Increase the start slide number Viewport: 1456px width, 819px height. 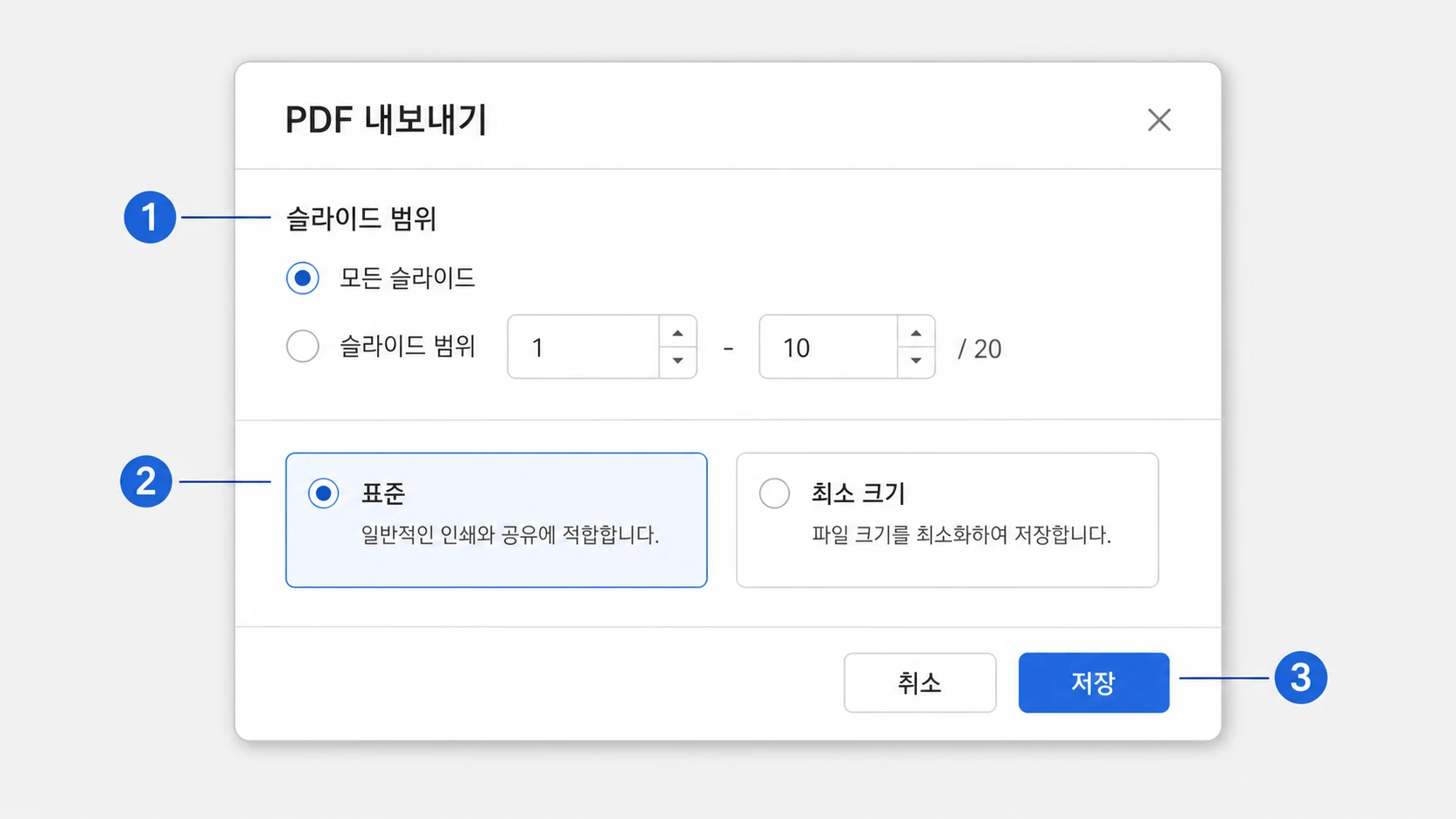click(x=677, y=333)
